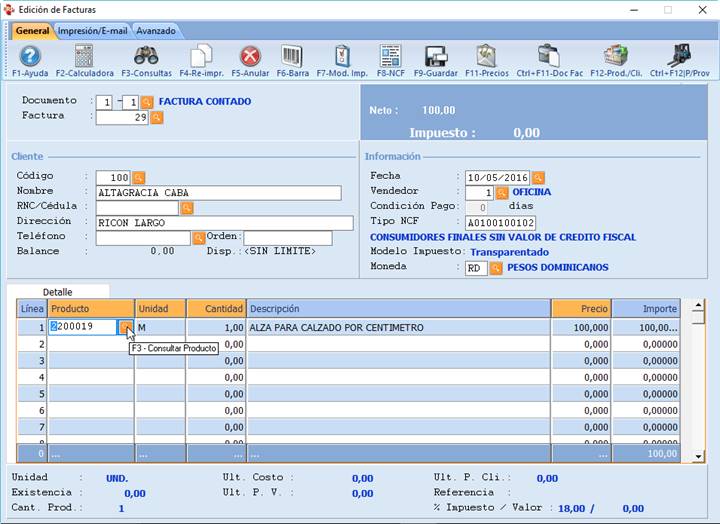Viewport: 720px width, 524px height.
Task: Click the F1-Ayuda help icon
Action: coord(30,56)
